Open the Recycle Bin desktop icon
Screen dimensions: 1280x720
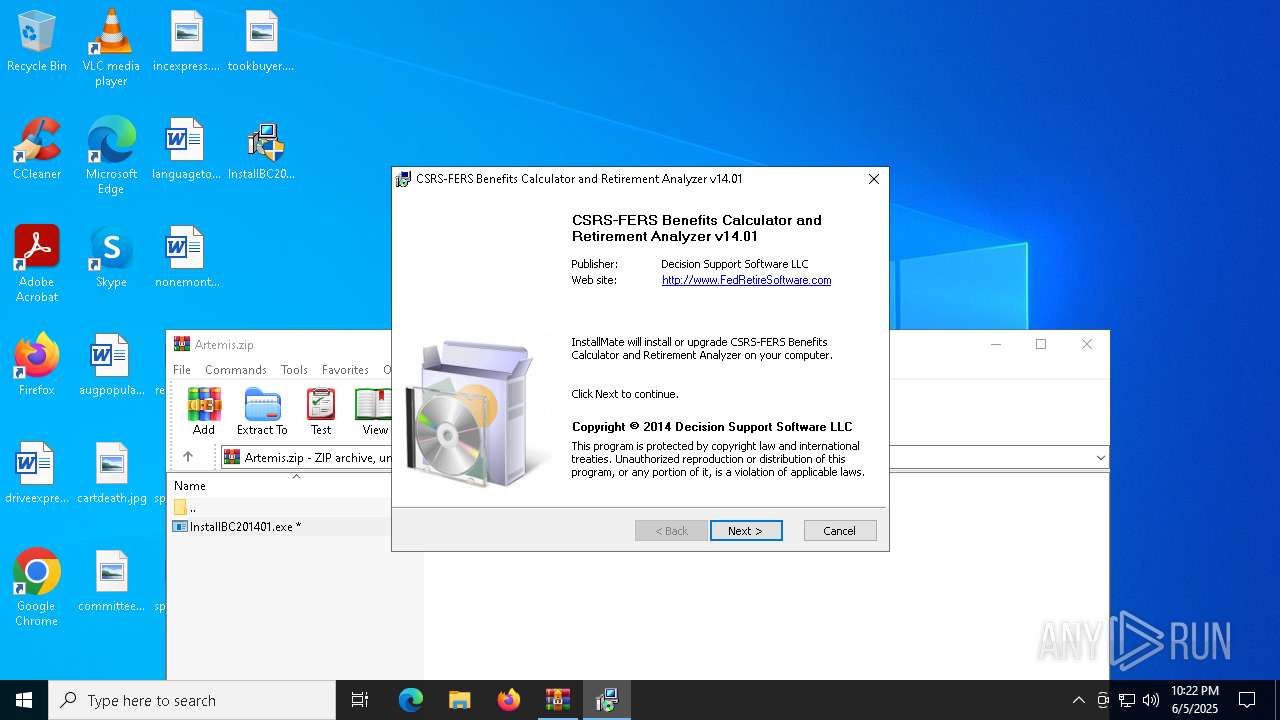37,42
